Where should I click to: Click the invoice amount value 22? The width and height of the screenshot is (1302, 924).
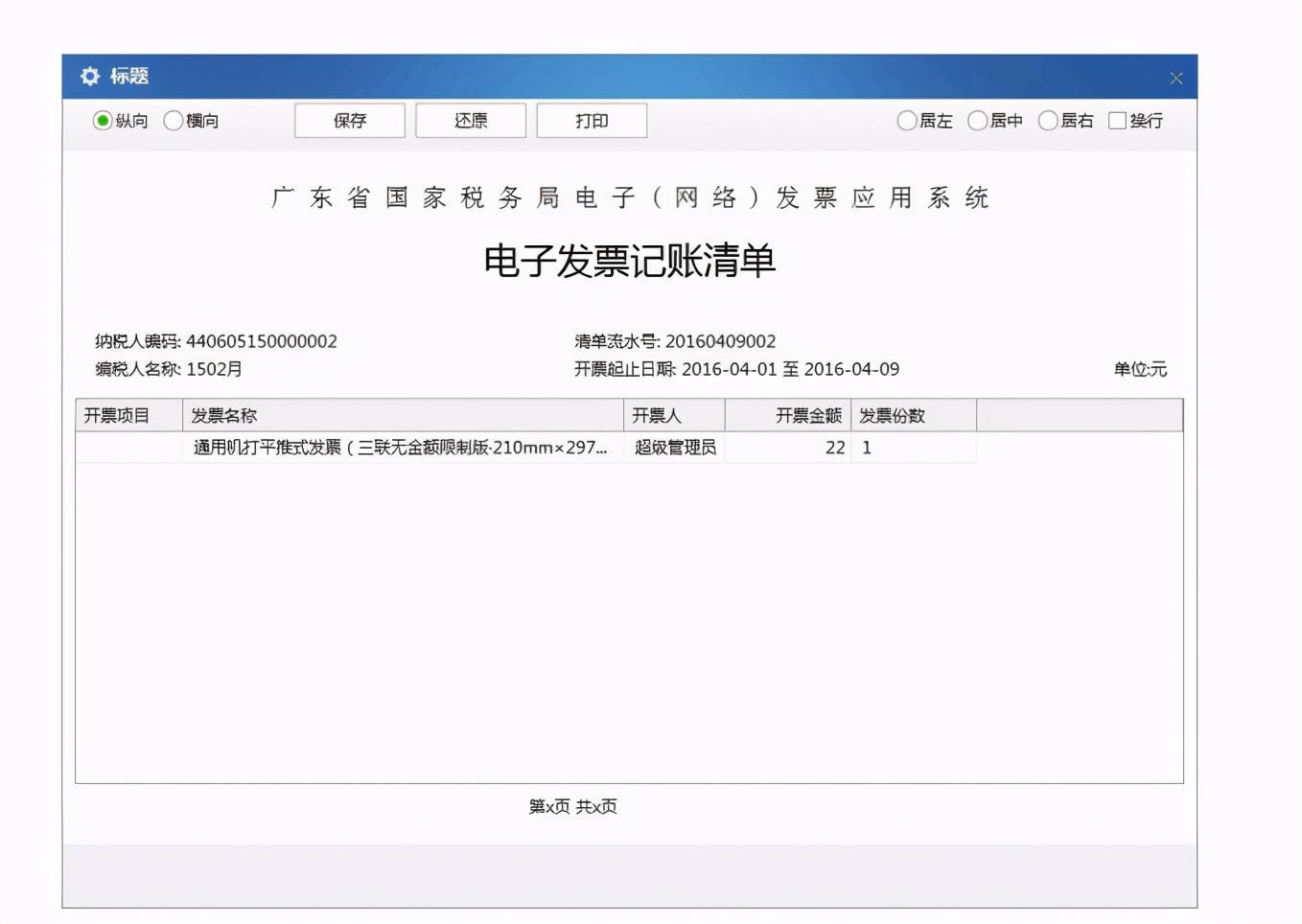point(833,447)
